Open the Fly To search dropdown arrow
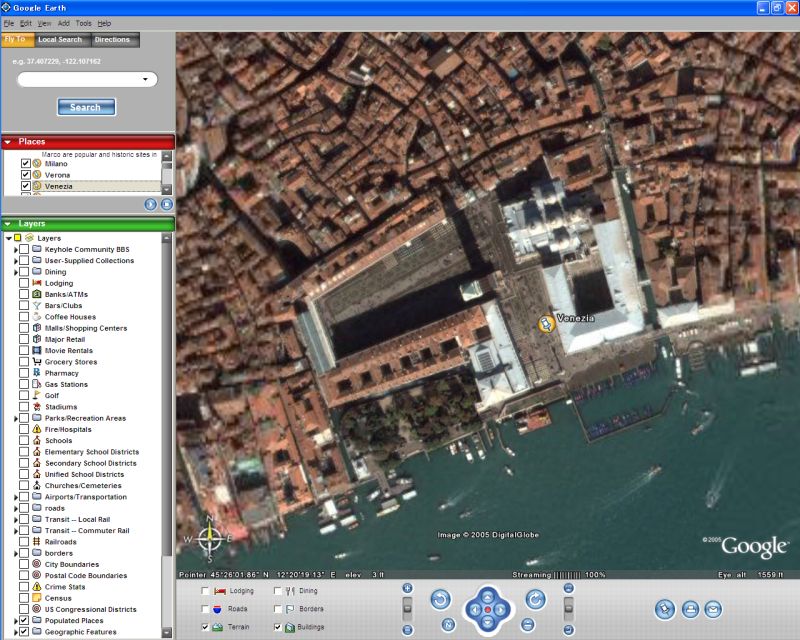Image resolution: width=800 pixels, height=640 pixels. [146, 79]
